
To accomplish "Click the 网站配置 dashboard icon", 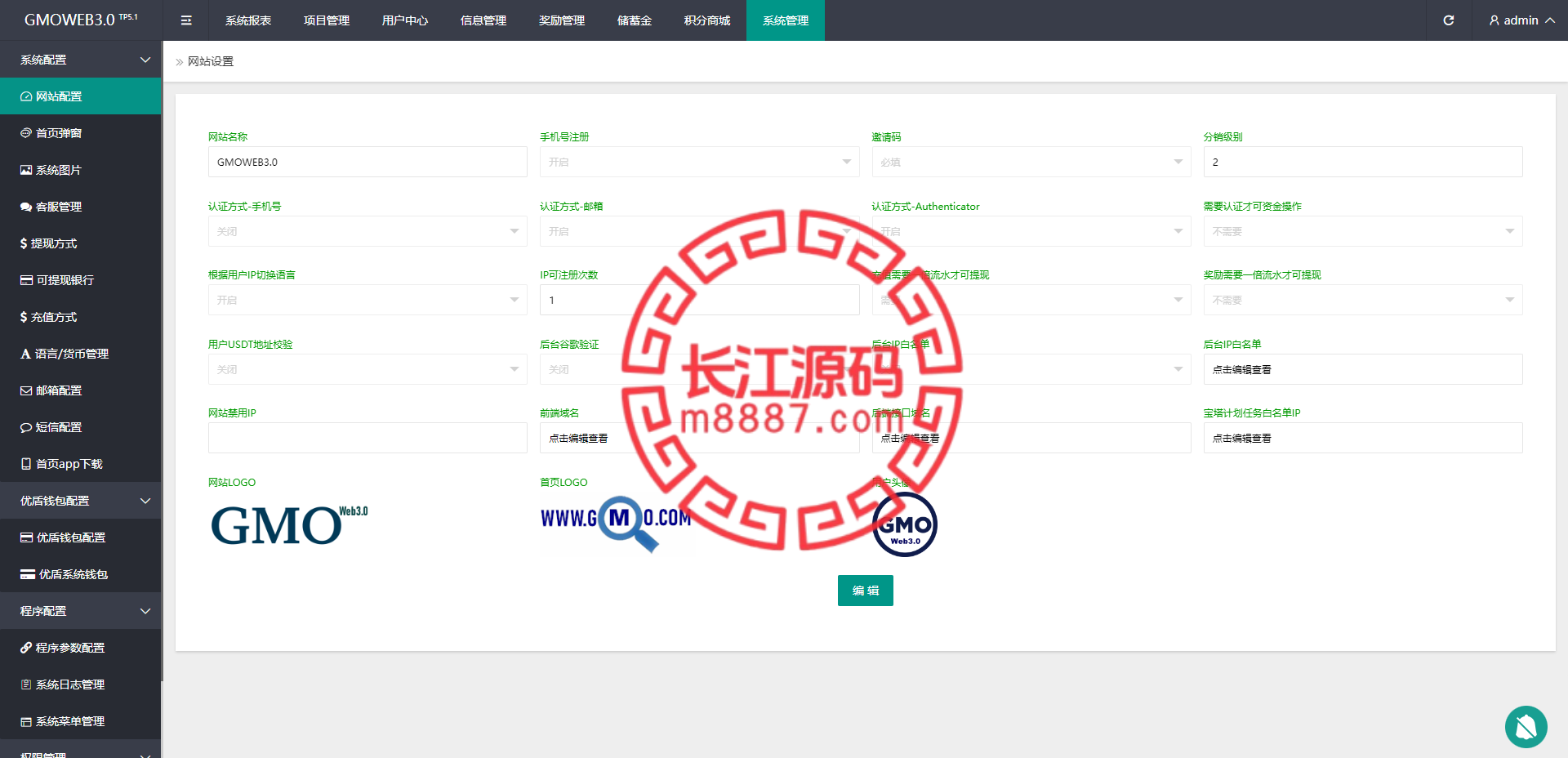I will [x=26, y=96].
